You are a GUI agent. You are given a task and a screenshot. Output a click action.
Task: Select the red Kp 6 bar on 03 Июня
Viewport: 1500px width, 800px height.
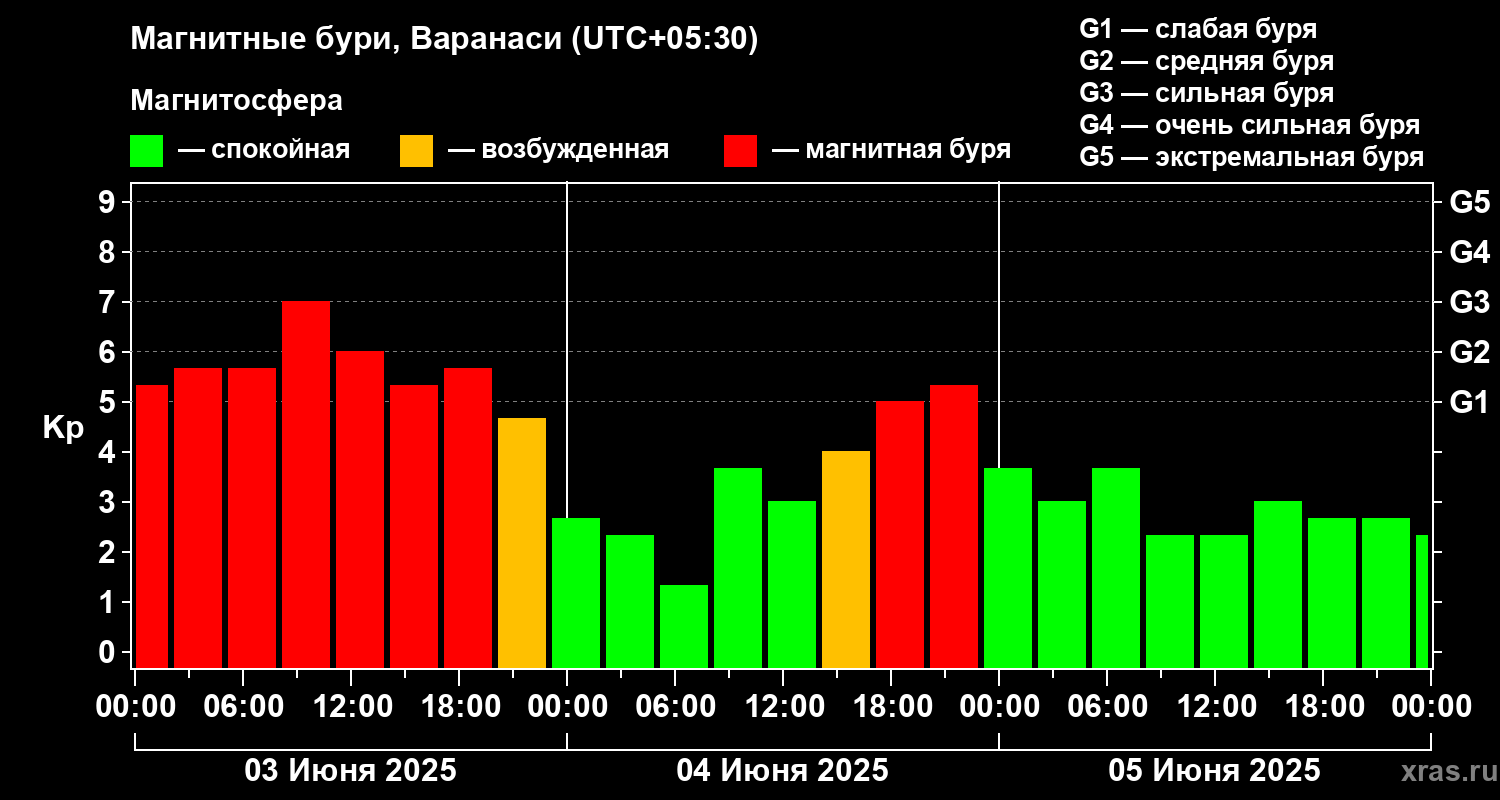(360, 510)
